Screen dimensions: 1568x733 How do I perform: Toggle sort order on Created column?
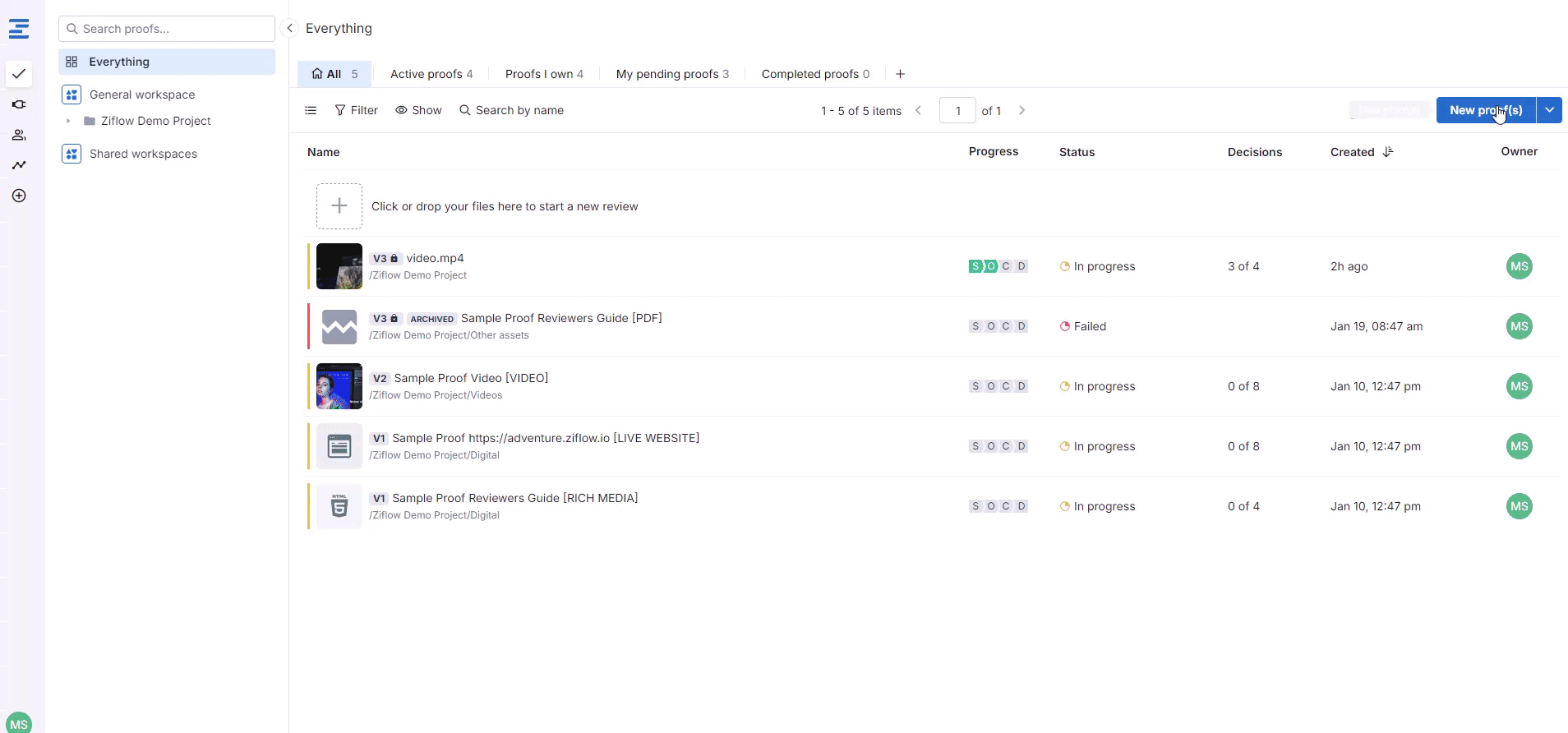(x=1388, y=152)
